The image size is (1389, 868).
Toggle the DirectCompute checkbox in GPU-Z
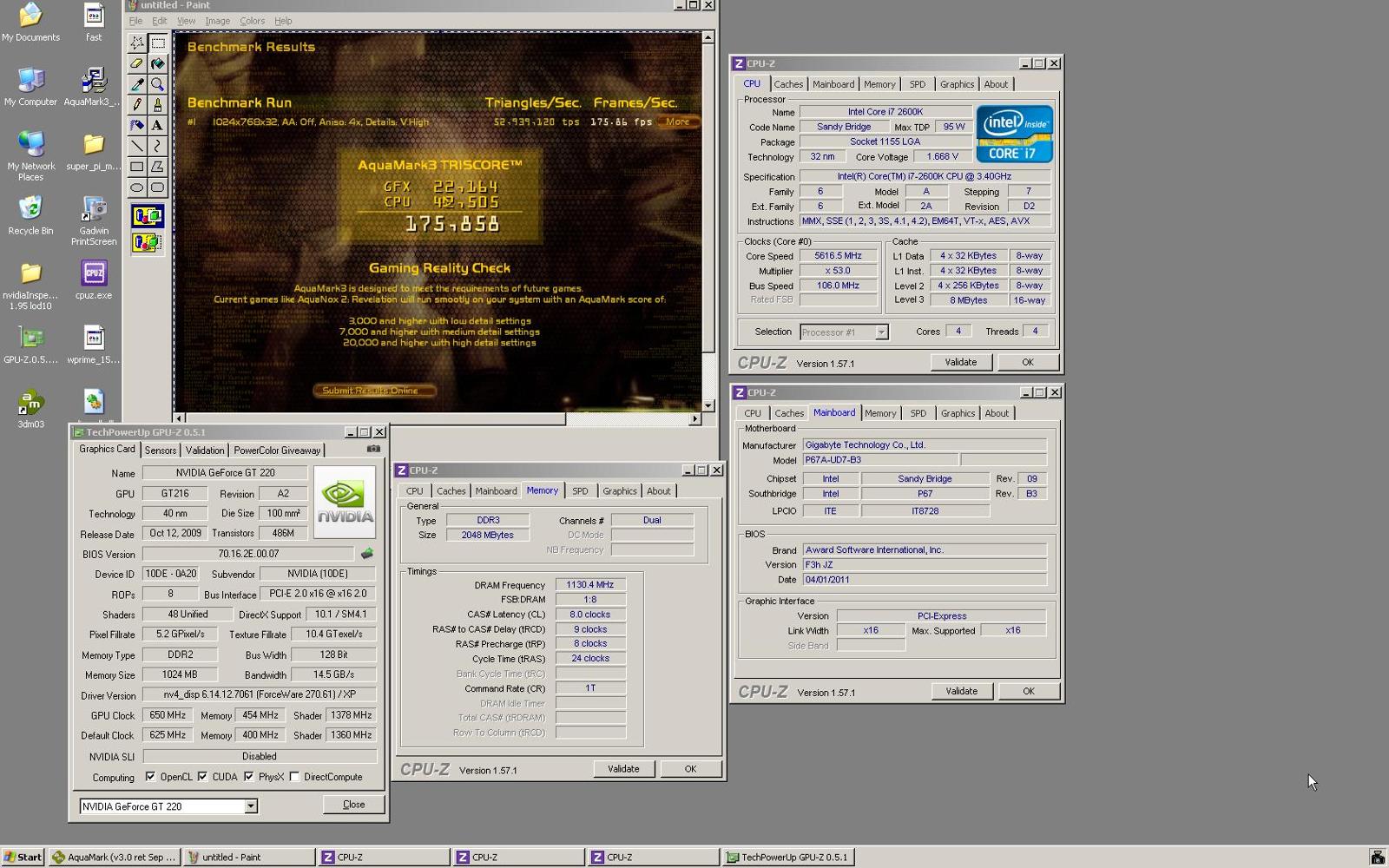pyautogui.click(x=295, y=777)
